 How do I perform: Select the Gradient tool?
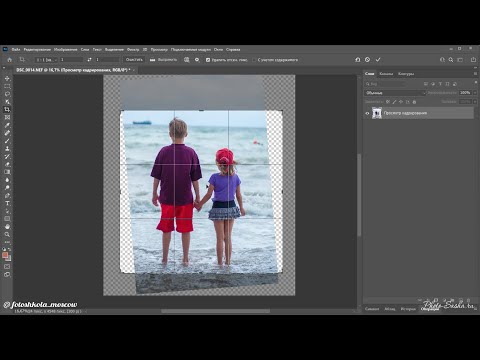pos(7,172)
